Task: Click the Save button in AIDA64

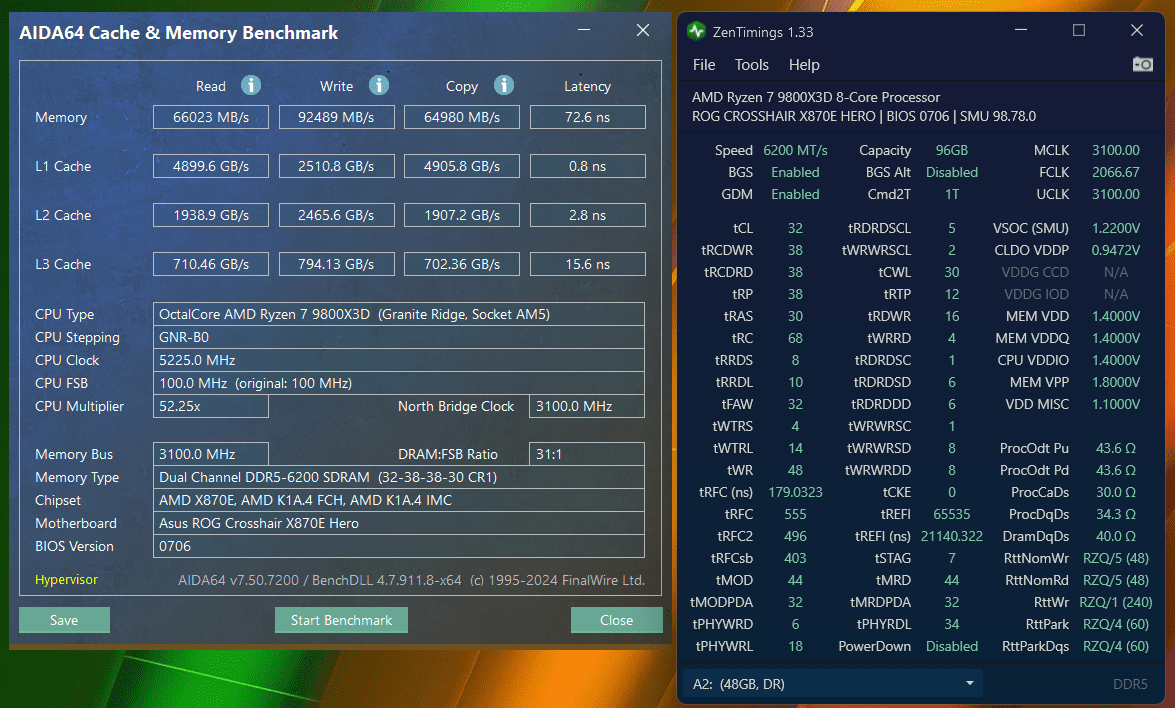Action: point(64,620)
